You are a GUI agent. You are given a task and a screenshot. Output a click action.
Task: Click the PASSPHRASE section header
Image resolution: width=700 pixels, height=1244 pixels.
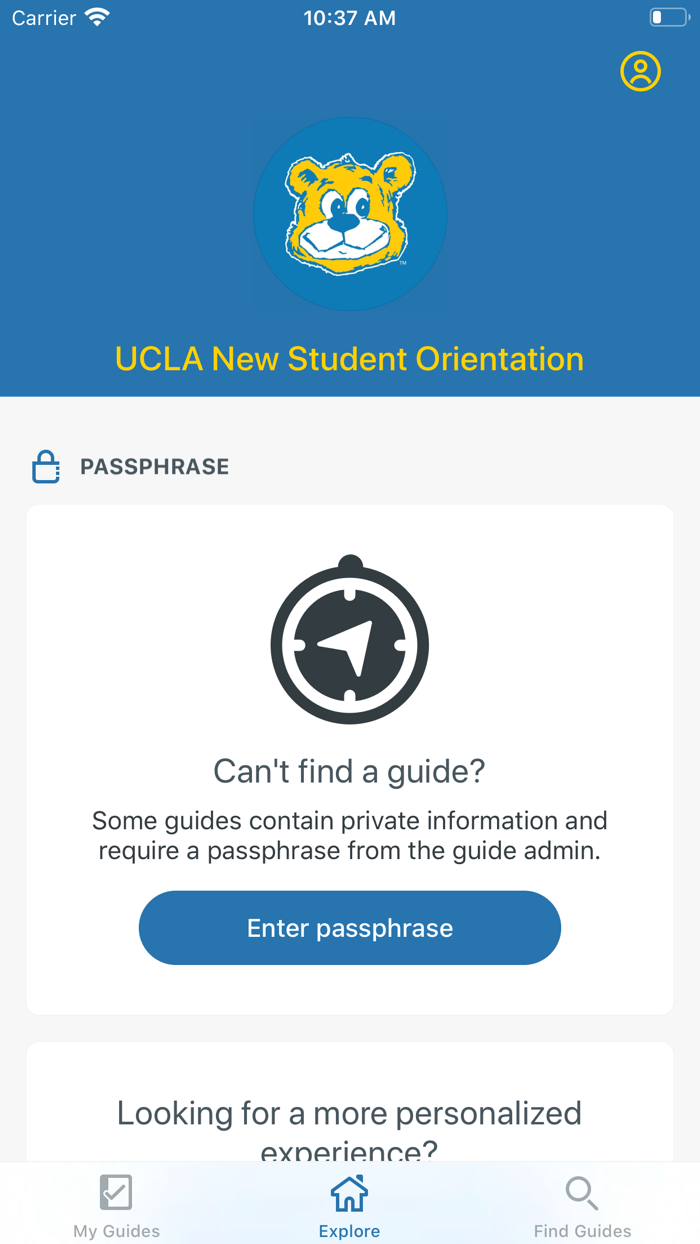click(155, 466)
